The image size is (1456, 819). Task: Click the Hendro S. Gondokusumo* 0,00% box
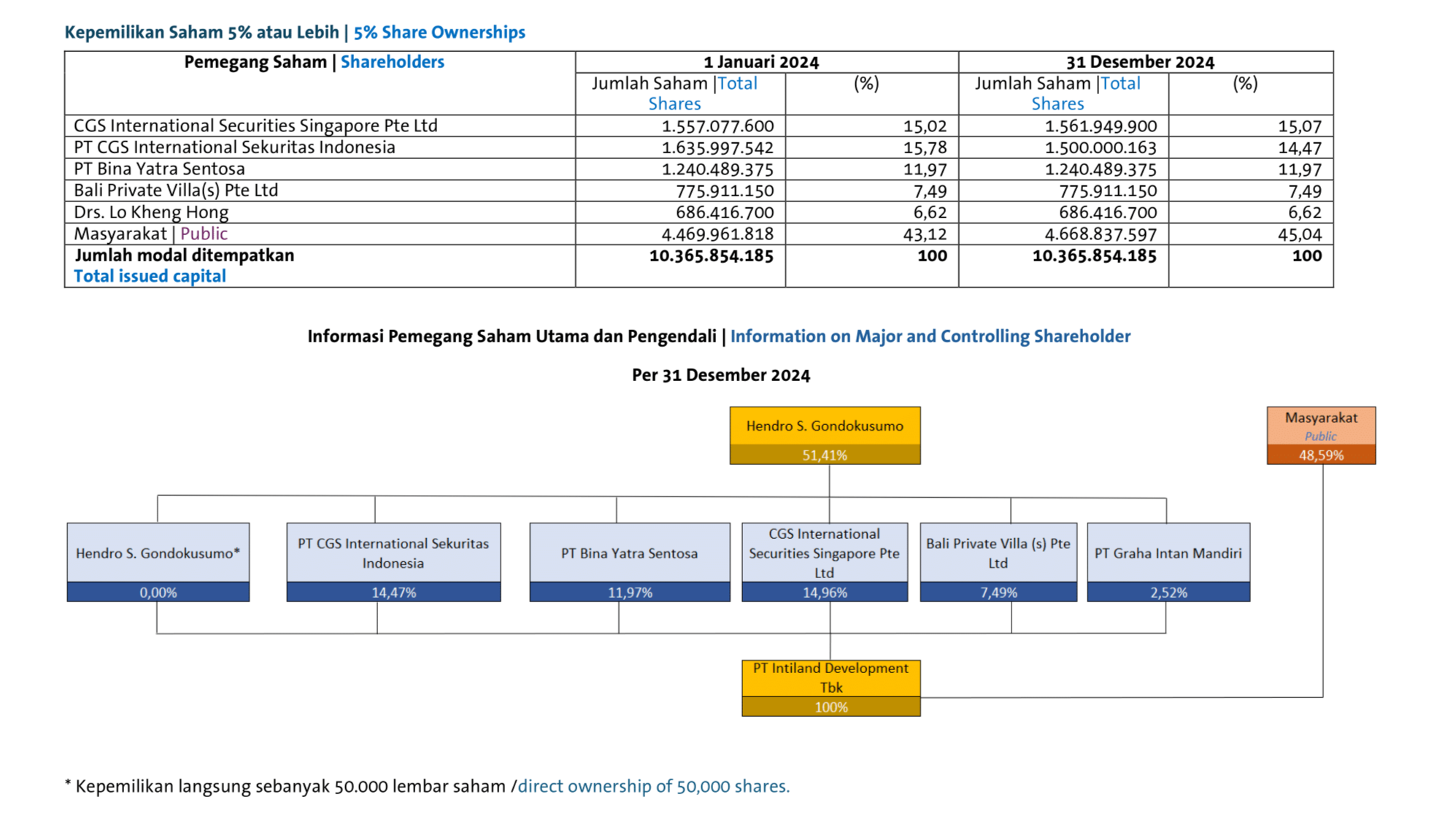(x=158, y=562)
